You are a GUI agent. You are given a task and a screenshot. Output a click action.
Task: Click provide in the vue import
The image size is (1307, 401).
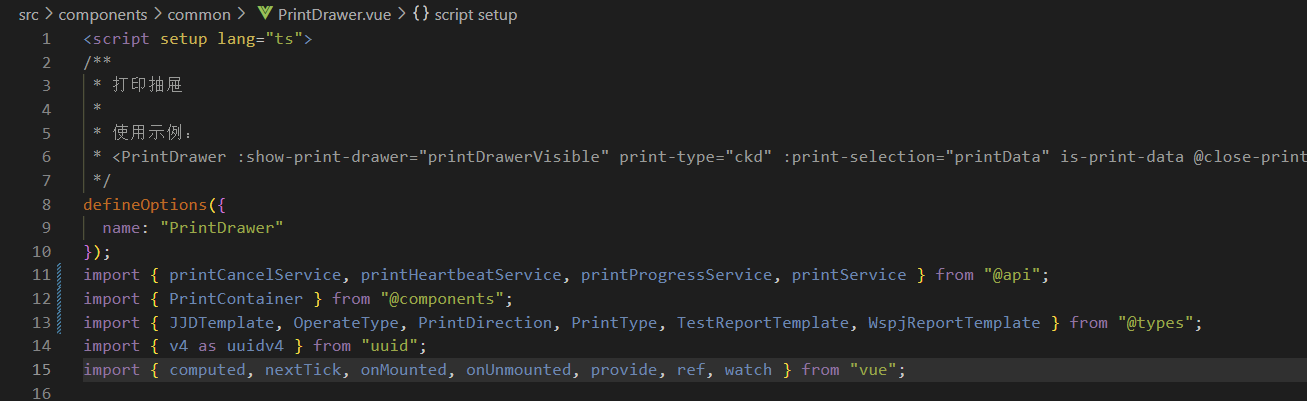(624, 370)
